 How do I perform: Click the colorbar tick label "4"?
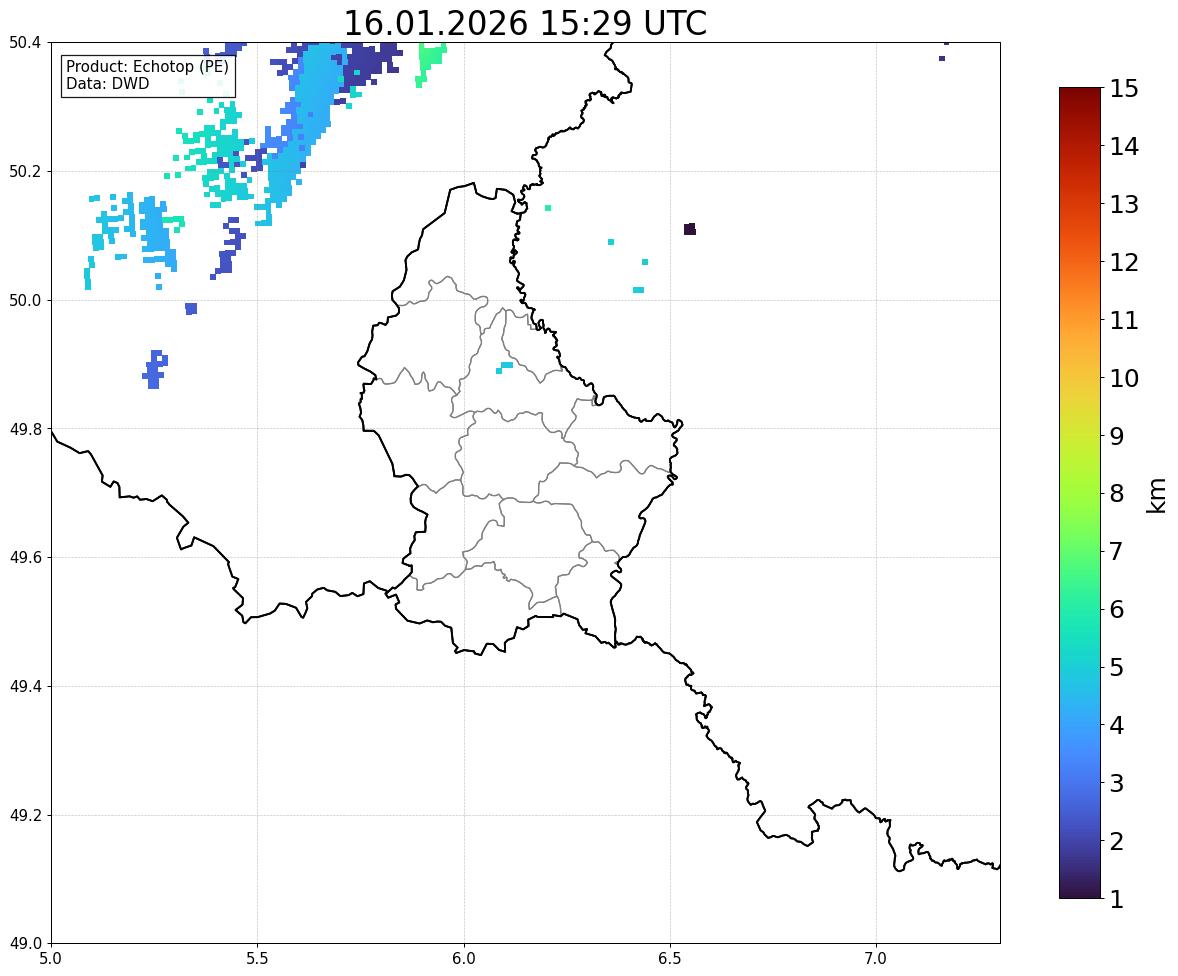1117,725
